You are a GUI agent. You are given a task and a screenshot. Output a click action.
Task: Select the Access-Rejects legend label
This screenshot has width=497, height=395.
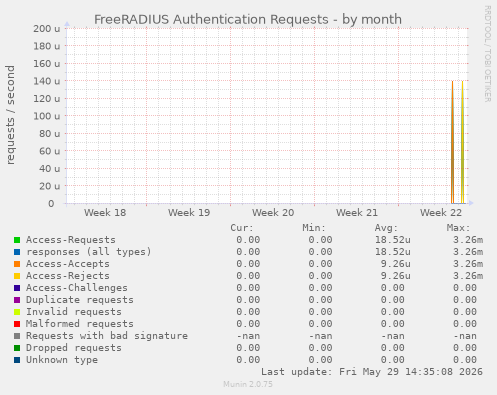tap(68, 276)
